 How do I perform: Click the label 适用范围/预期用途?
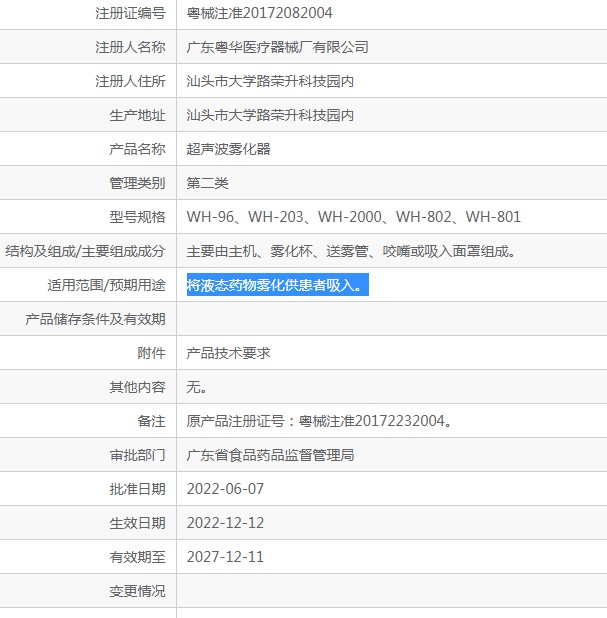(x=106, y=285)
